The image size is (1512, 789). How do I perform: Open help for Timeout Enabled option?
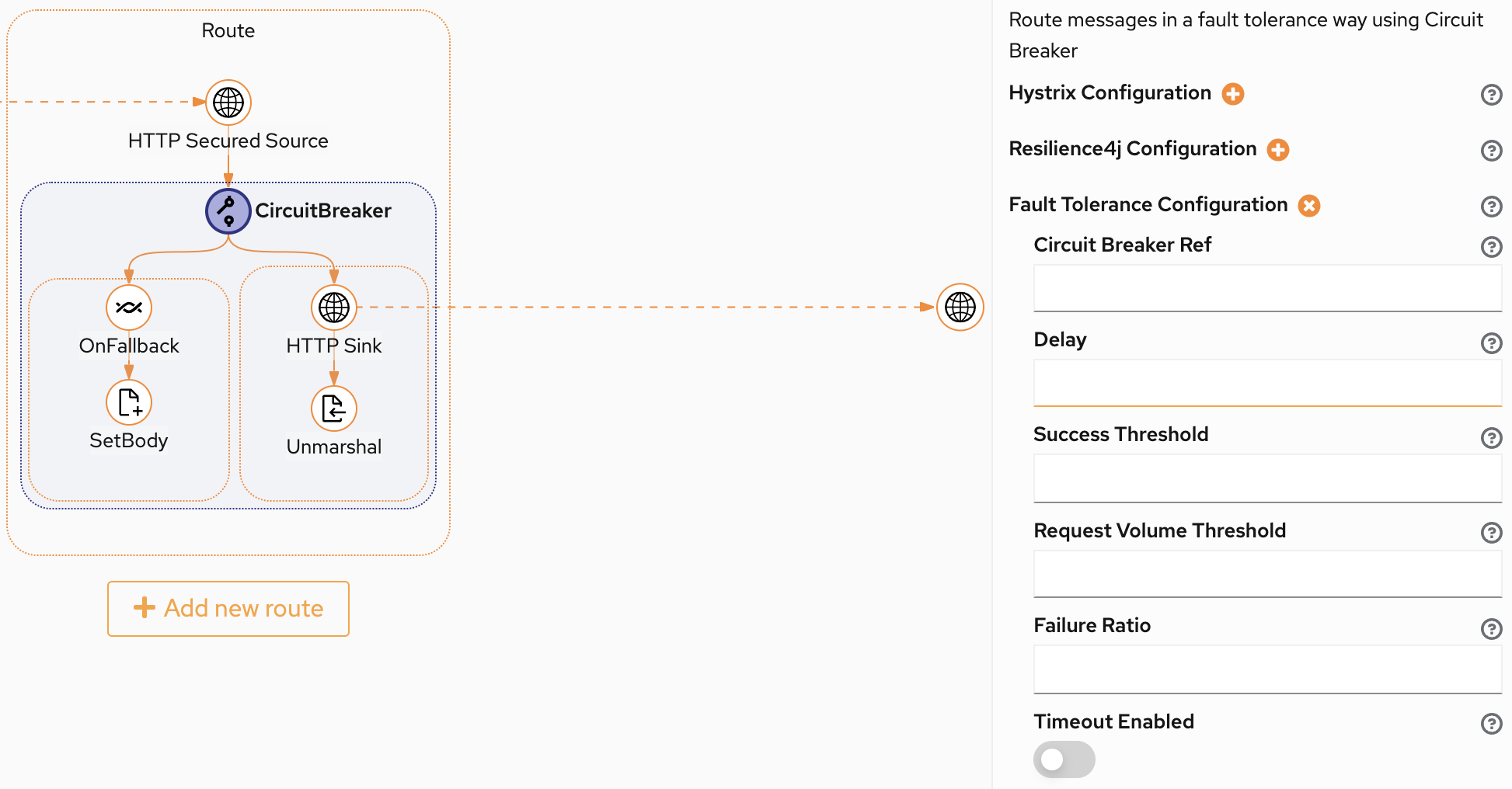click(x=1491, y=724)
